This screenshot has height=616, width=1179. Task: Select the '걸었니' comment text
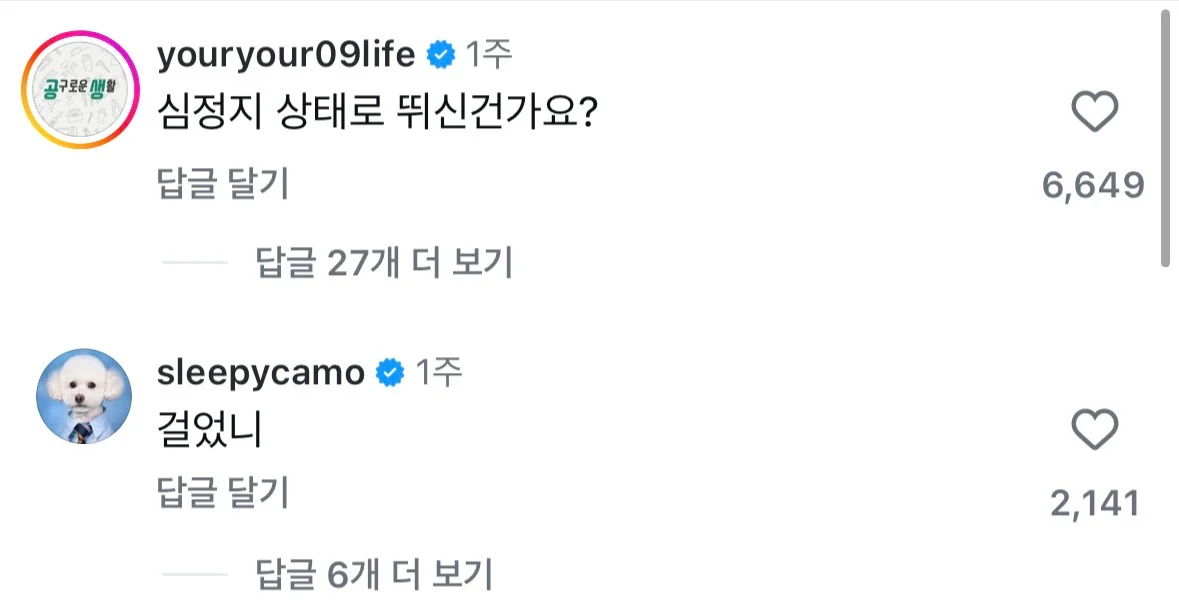coord(209,431)
